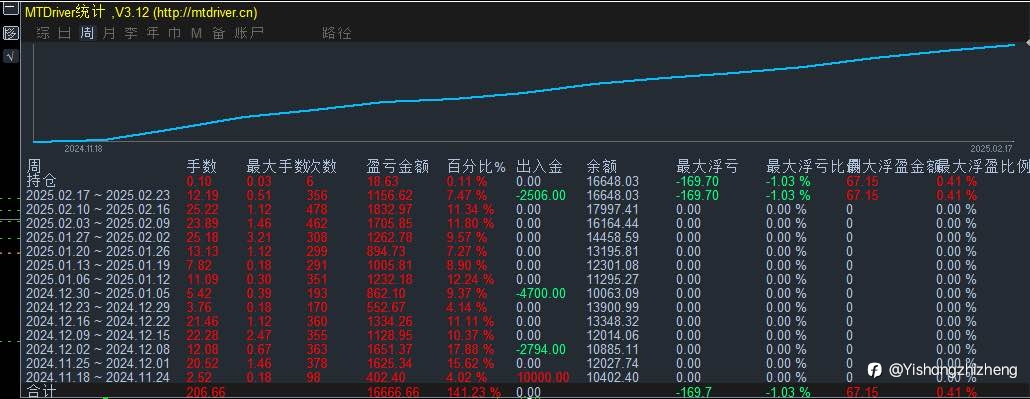This screenshot has width=1030, height=399.
Task: Select week row 2024.12.30 ~ 2025.01.05
Action: [x=98, y=293]
